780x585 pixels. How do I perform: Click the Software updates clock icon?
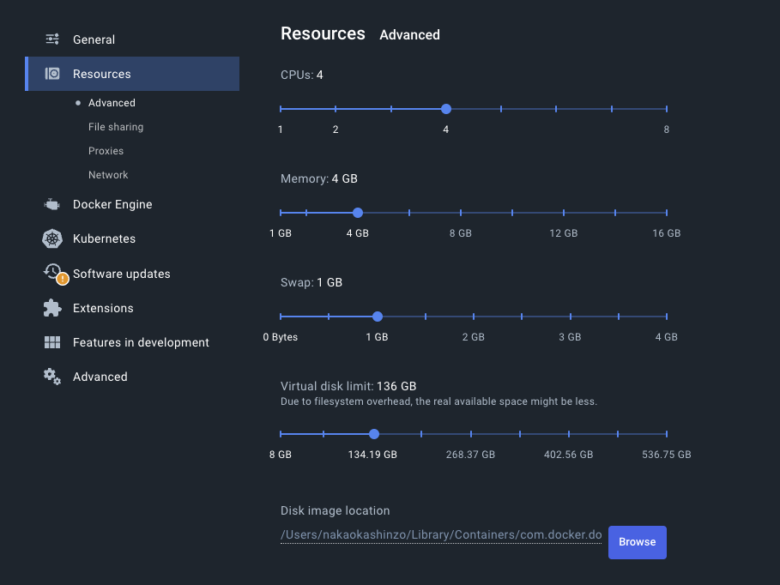point(52,272)
